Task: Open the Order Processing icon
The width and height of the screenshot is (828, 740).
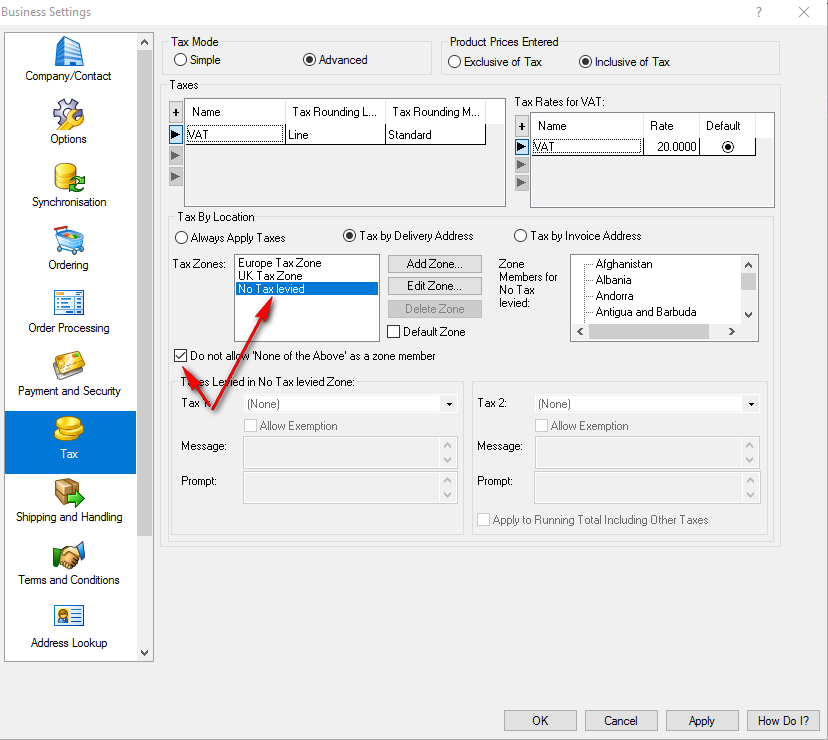Action: tap(69, 303)
